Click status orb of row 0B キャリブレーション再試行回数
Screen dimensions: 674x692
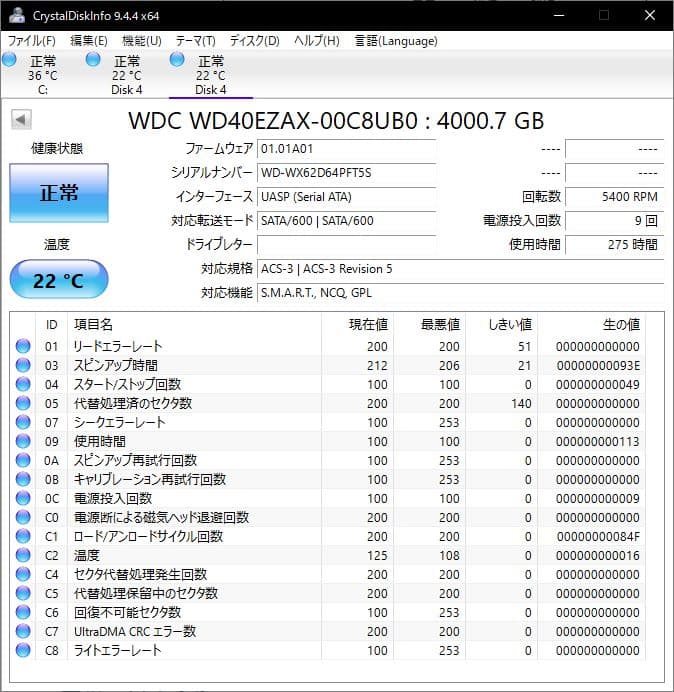tap(23, 479)
